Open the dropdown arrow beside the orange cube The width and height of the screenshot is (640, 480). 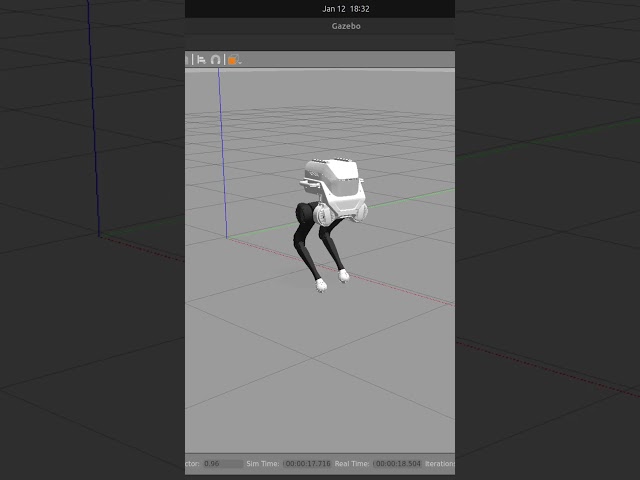pyautogui.click(x=240, y=62)
